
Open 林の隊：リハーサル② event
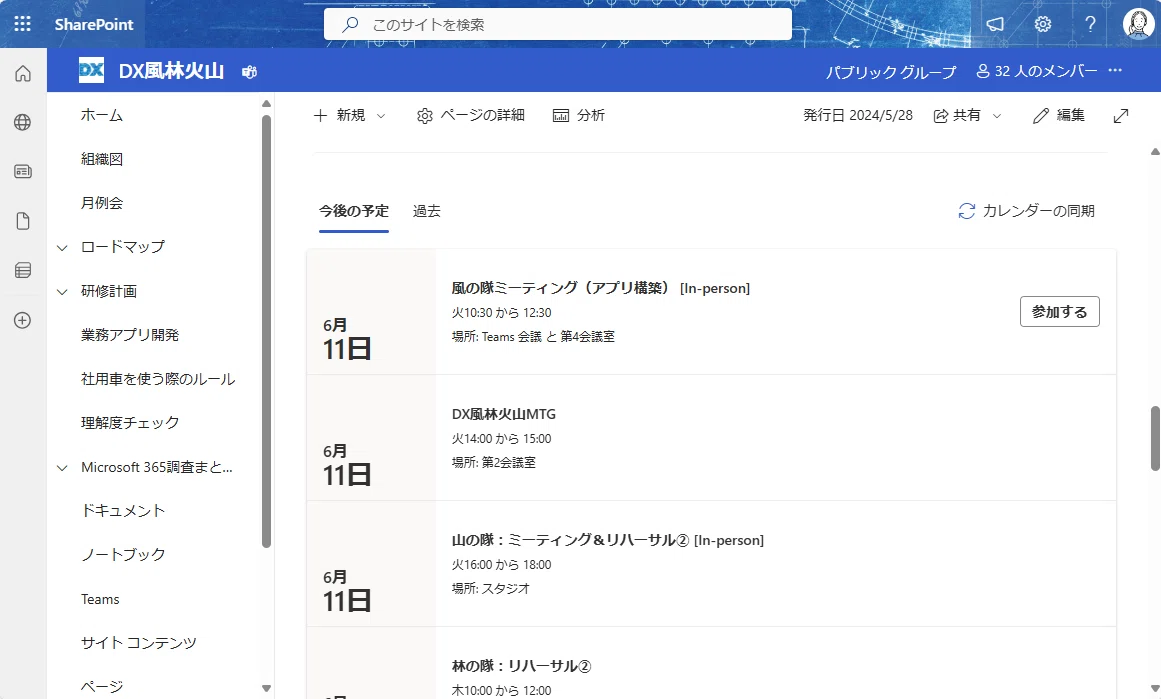[x=521, y=666]
